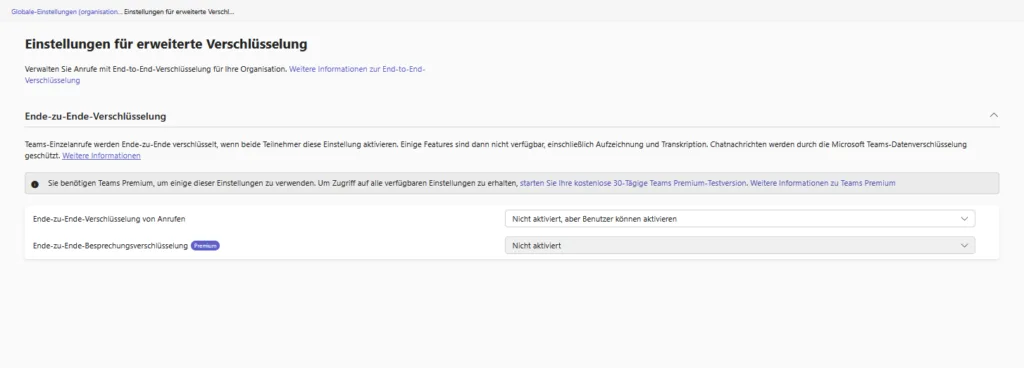Image resolution: width=1024 pixels, height=368 pixels.
Task: Click the current breadcrumb 'Einstellungen für erweiterte Verschl...'
Action: [179, 12]
